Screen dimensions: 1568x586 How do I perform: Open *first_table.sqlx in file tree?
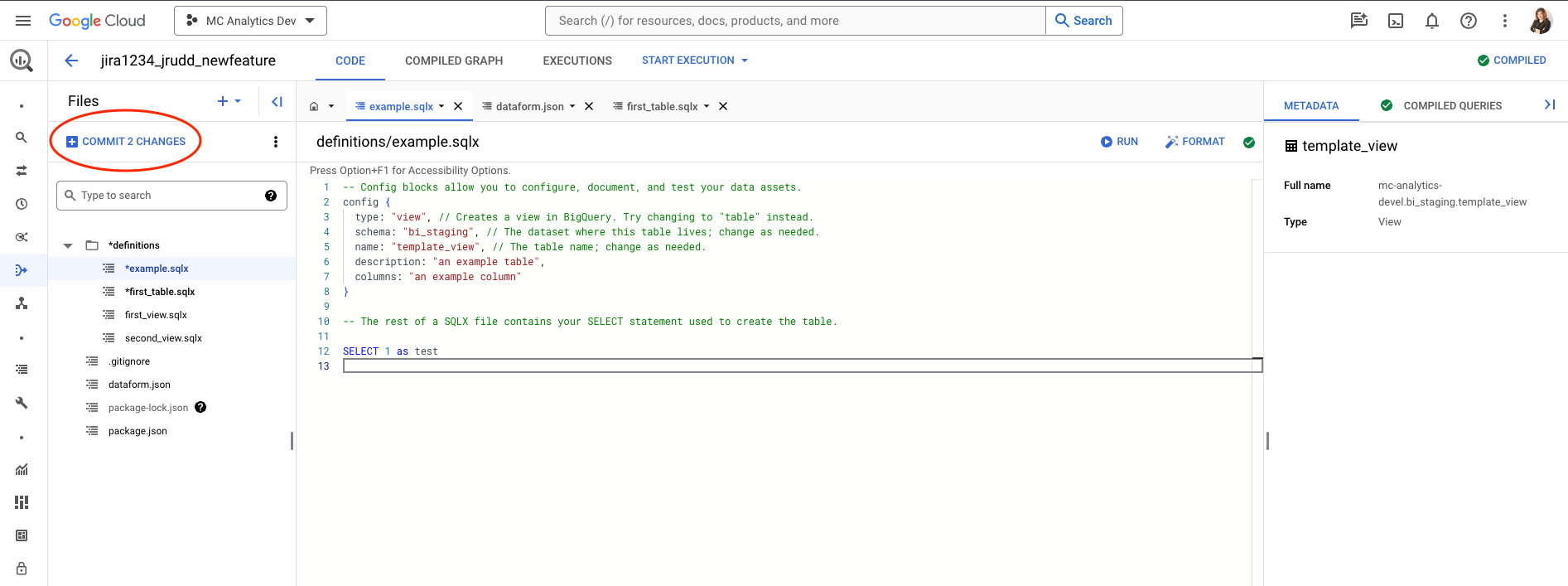[160, 292]
